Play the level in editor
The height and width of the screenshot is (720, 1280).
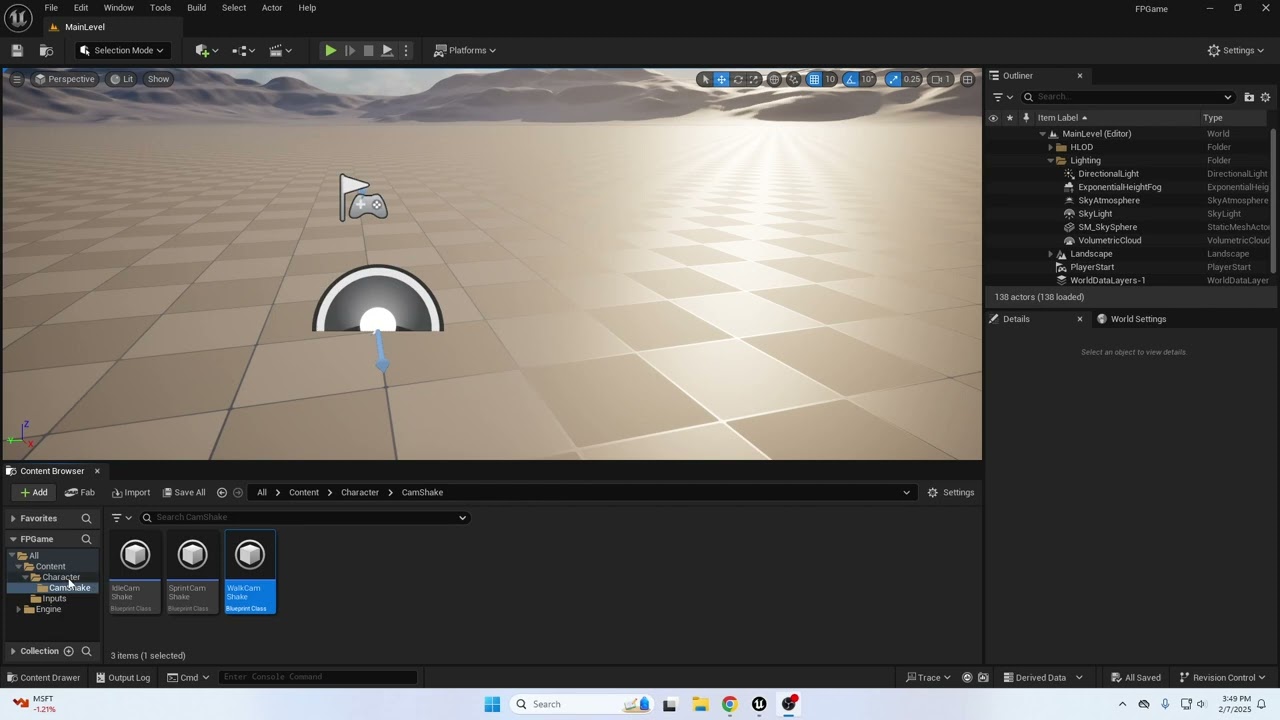click(x=330, y=50)
